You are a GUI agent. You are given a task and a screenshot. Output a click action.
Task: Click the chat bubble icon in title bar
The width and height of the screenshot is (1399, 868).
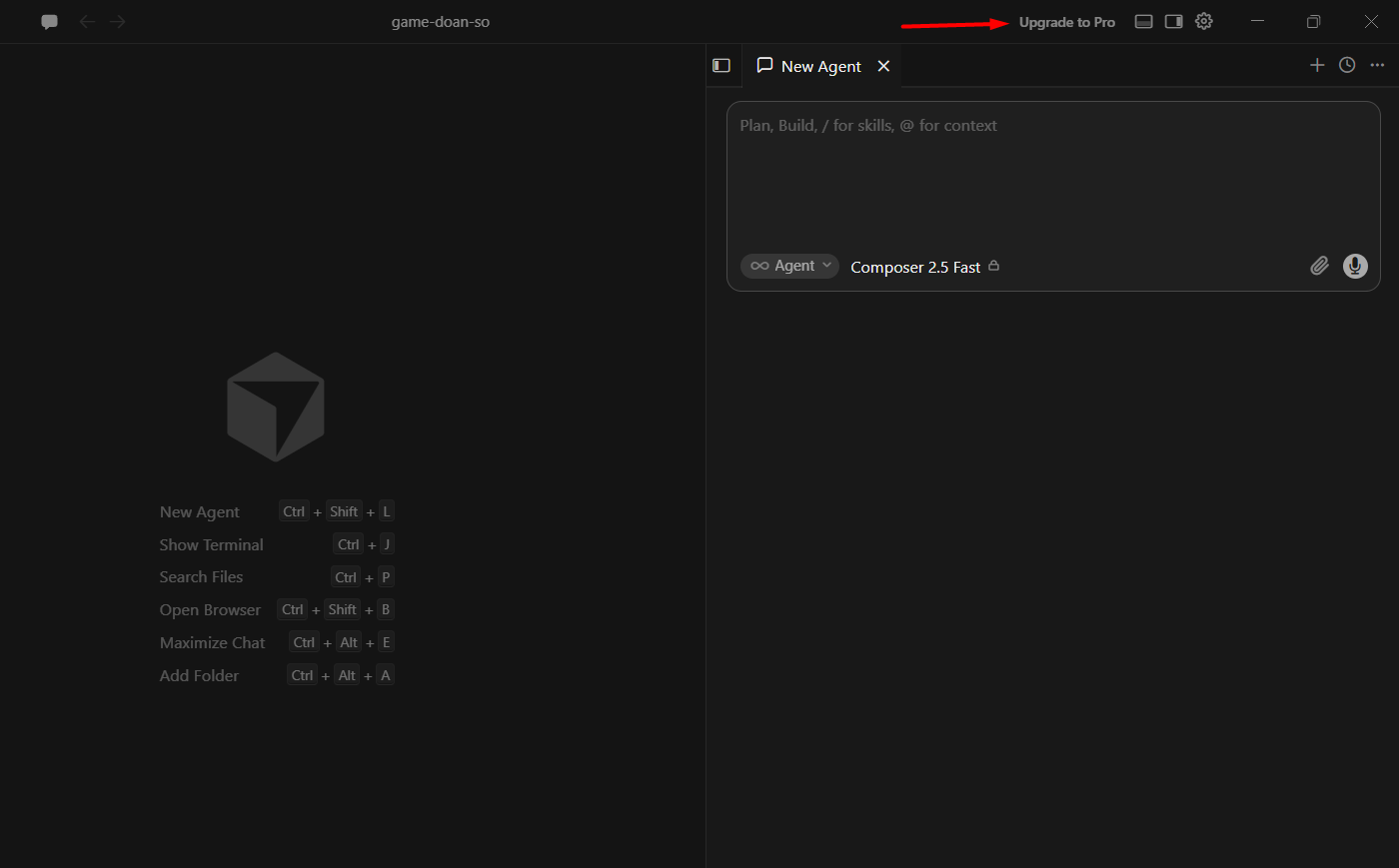pos(49,22)
